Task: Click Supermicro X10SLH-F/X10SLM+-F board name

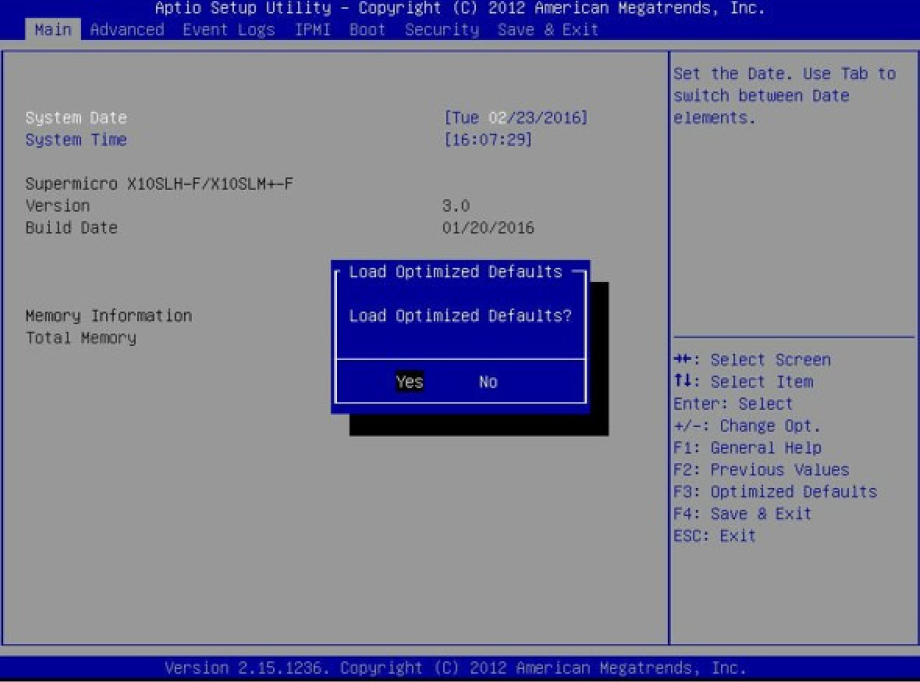Action: (x=159, y=184)
